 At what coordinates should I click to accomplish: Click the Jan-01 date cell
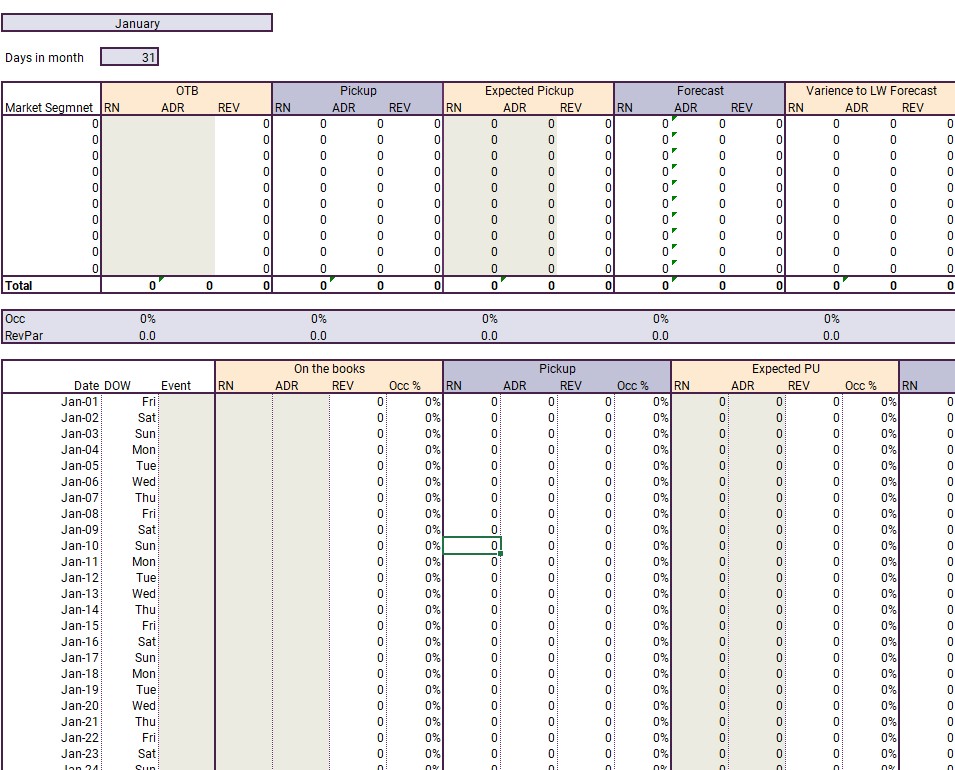[79, 402]
